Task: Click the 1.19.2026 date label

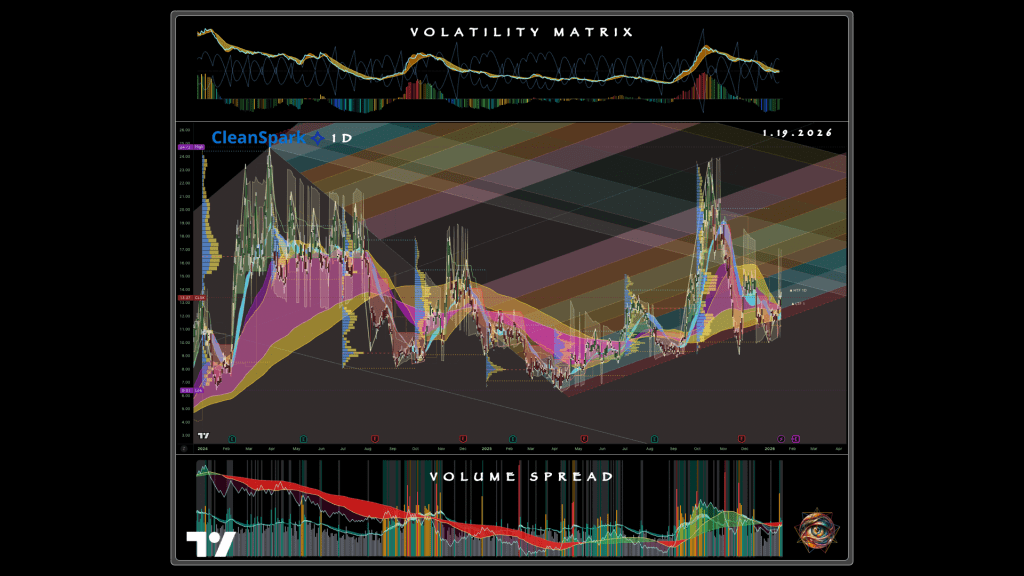Action: (x=797, y=133)
